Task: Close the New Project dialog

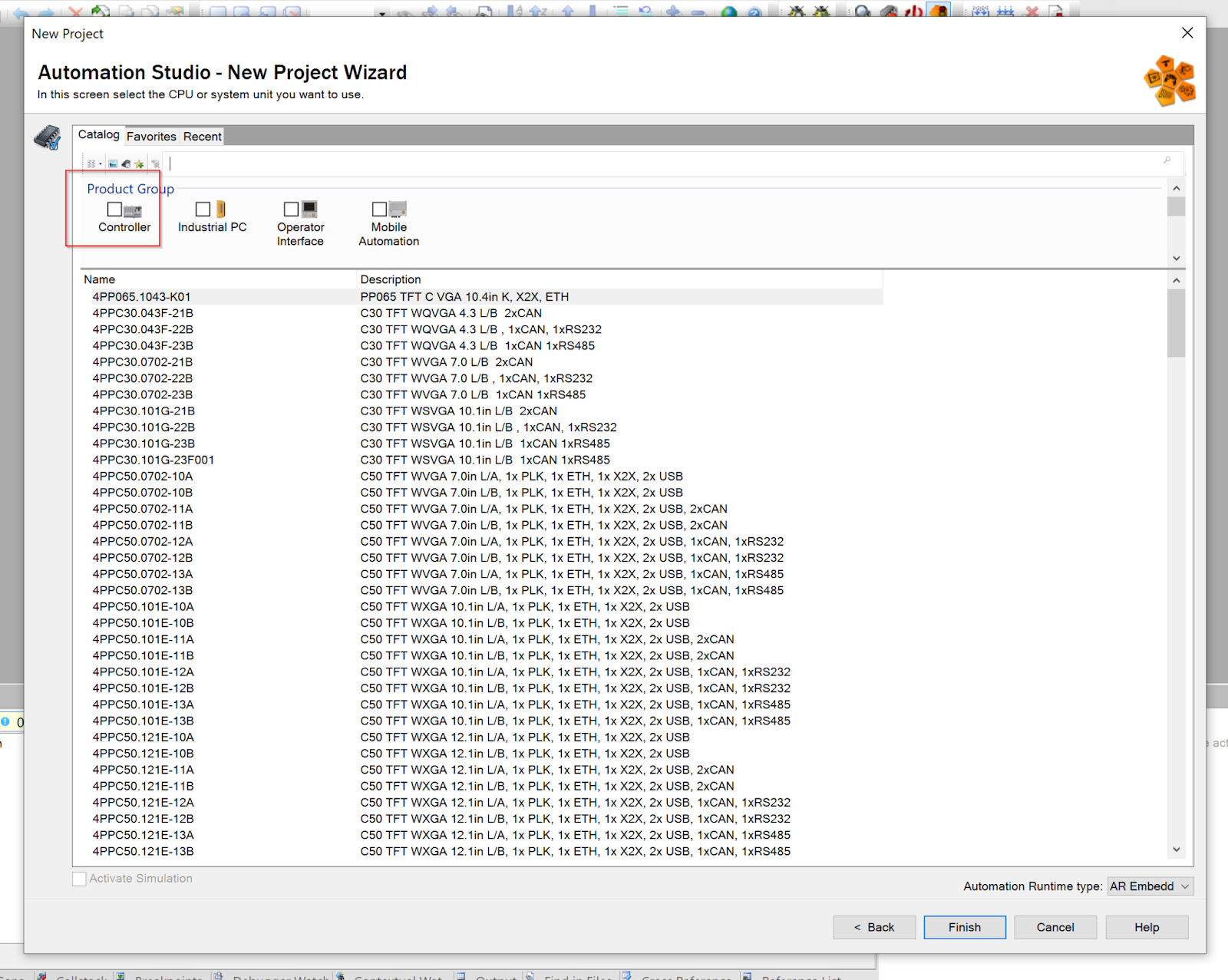Action: pyautogui.click(x=1187, y=33)
